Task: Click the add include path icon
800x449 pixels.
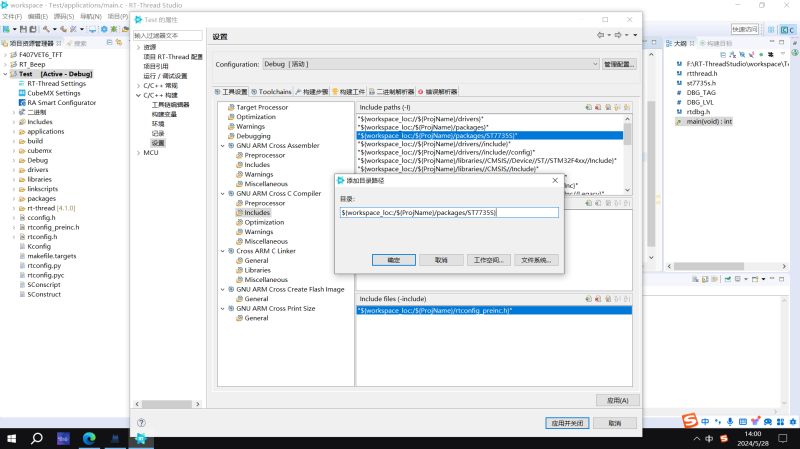Action: (x=589, y=107)
